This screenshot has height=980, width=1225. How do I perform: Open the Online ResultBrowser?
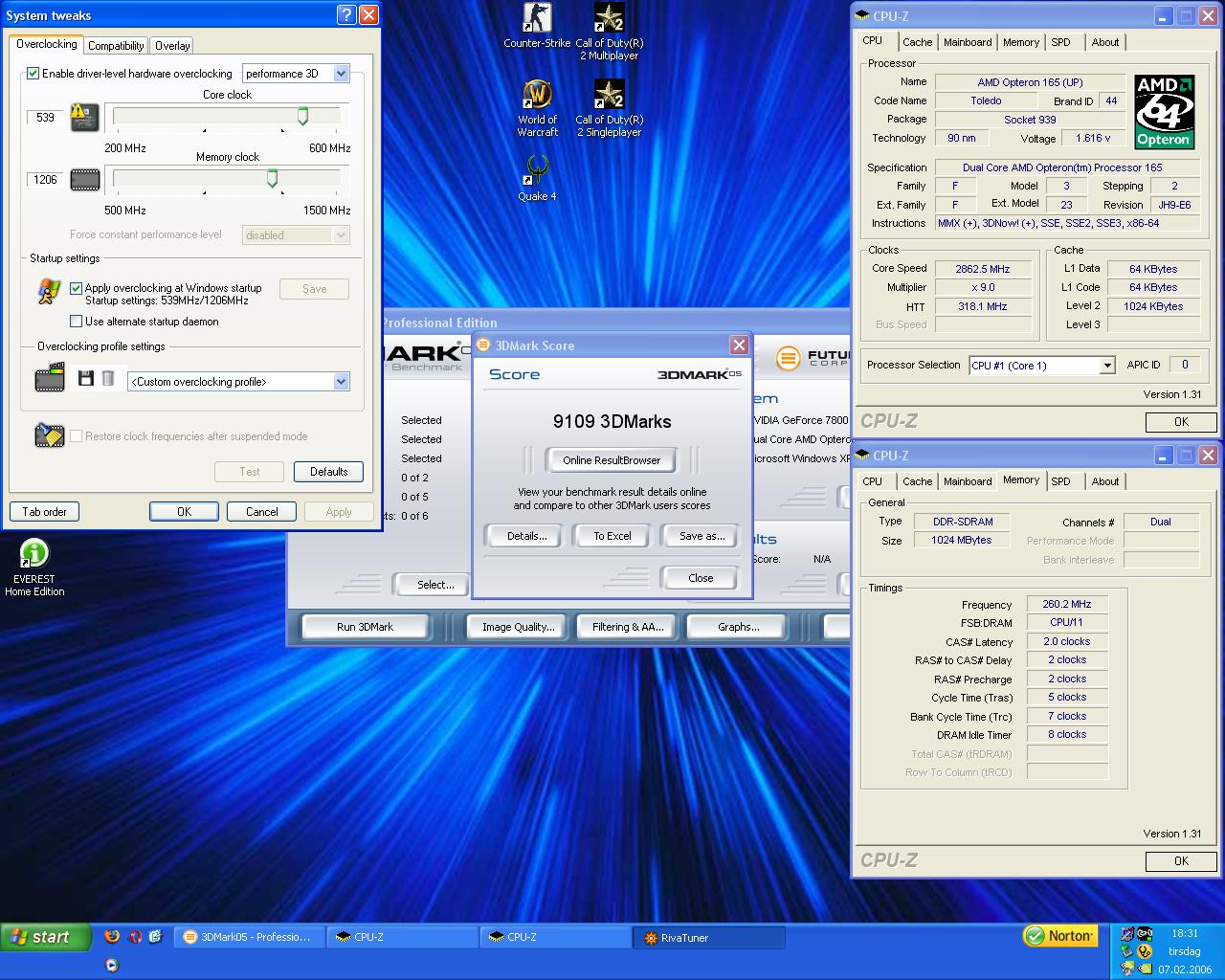612,460
